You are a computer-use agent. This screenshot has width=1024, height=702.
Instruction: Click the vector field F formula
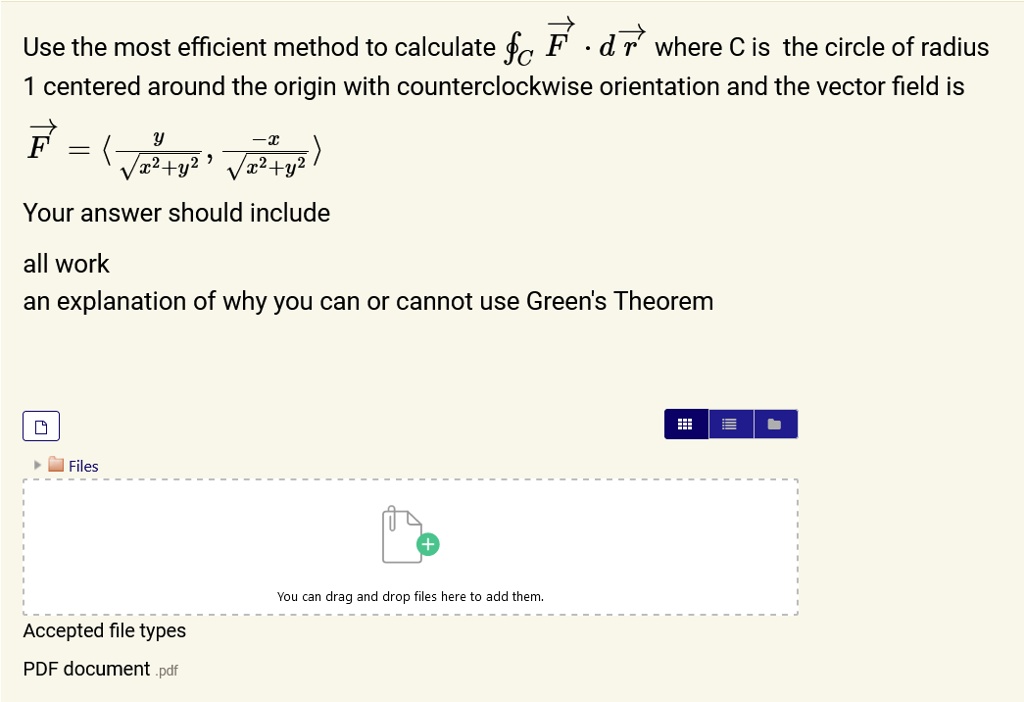(174, 150)
